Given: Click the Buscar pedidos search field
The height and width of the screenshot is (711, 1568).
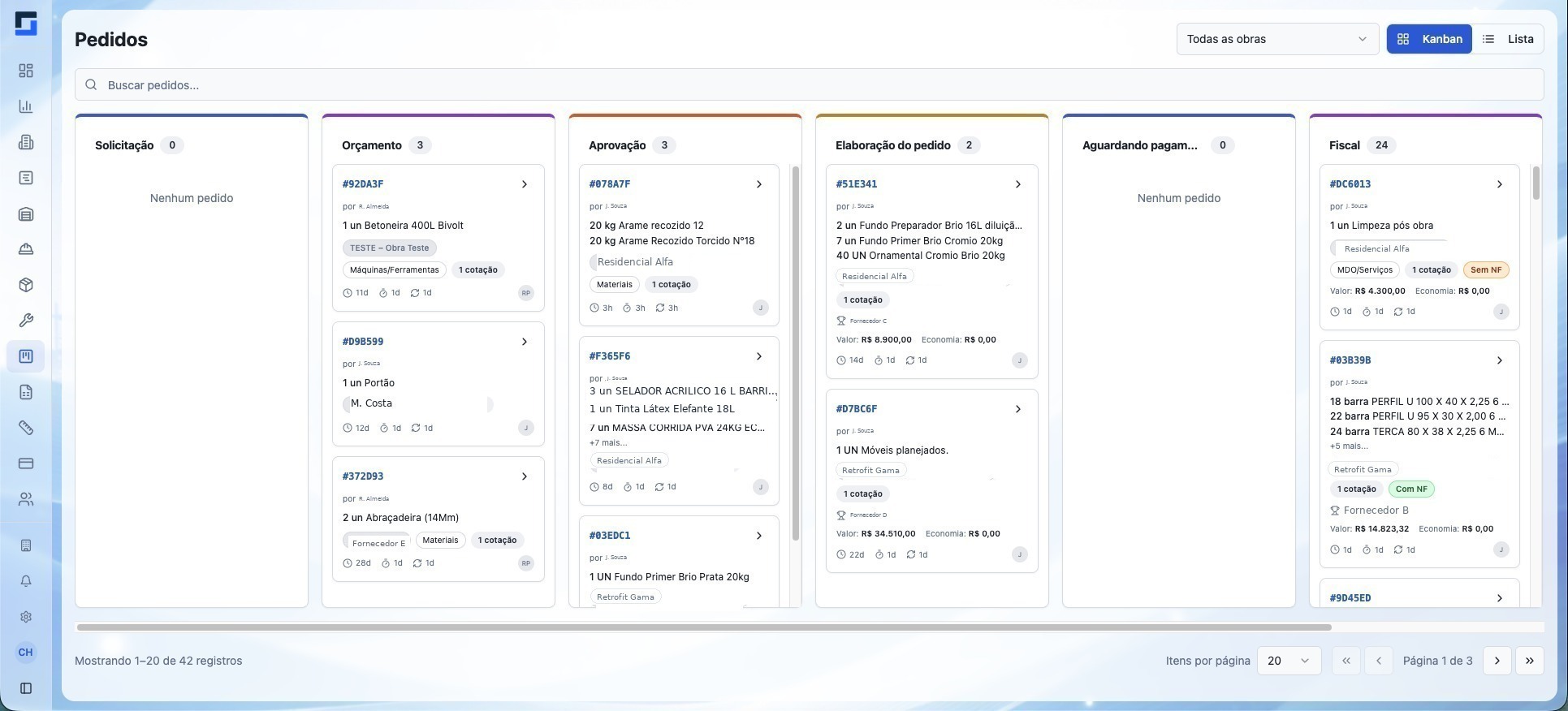Looking at the screenshot, I should (809, 85).
